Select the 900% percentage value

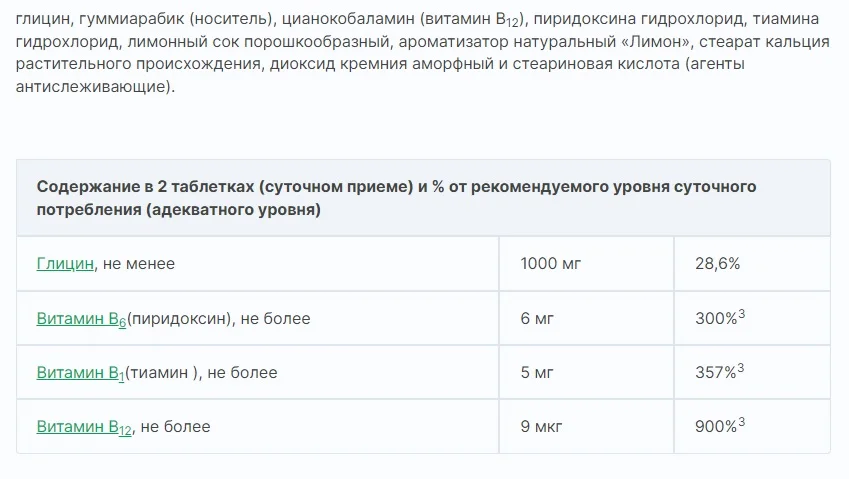coord(715,427)
